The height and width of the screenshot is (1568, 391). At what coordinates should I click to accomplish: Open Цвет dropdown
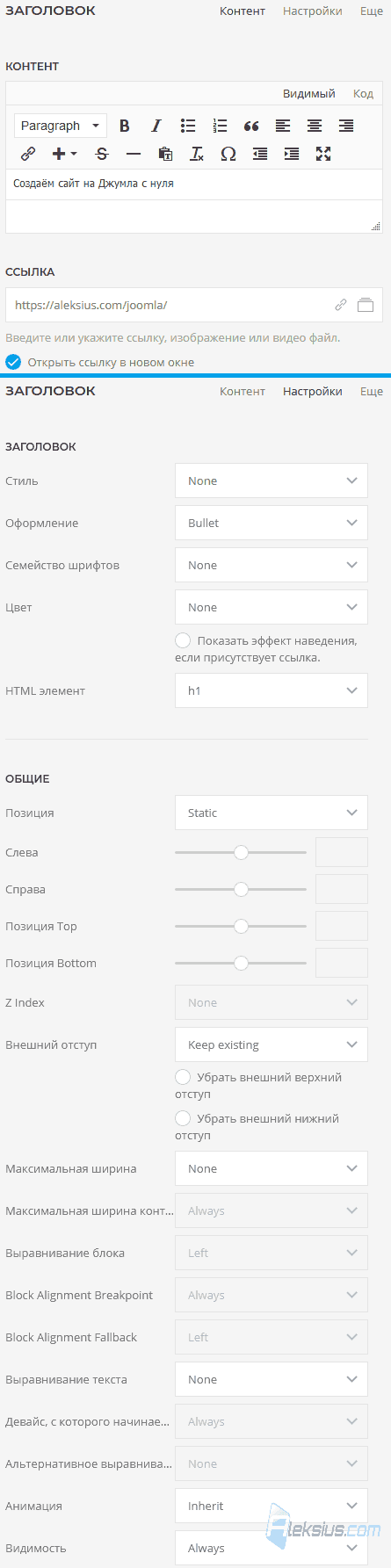[272, 607]
